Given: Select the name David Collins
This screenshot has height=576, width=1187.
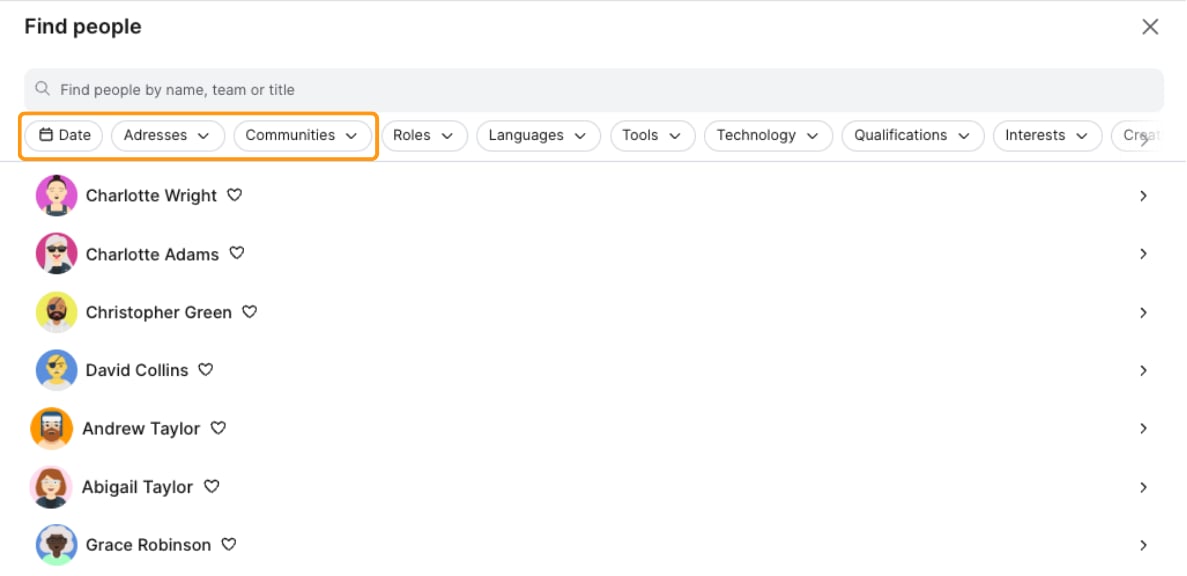Looking at the screenshot, I should point(137,371).
